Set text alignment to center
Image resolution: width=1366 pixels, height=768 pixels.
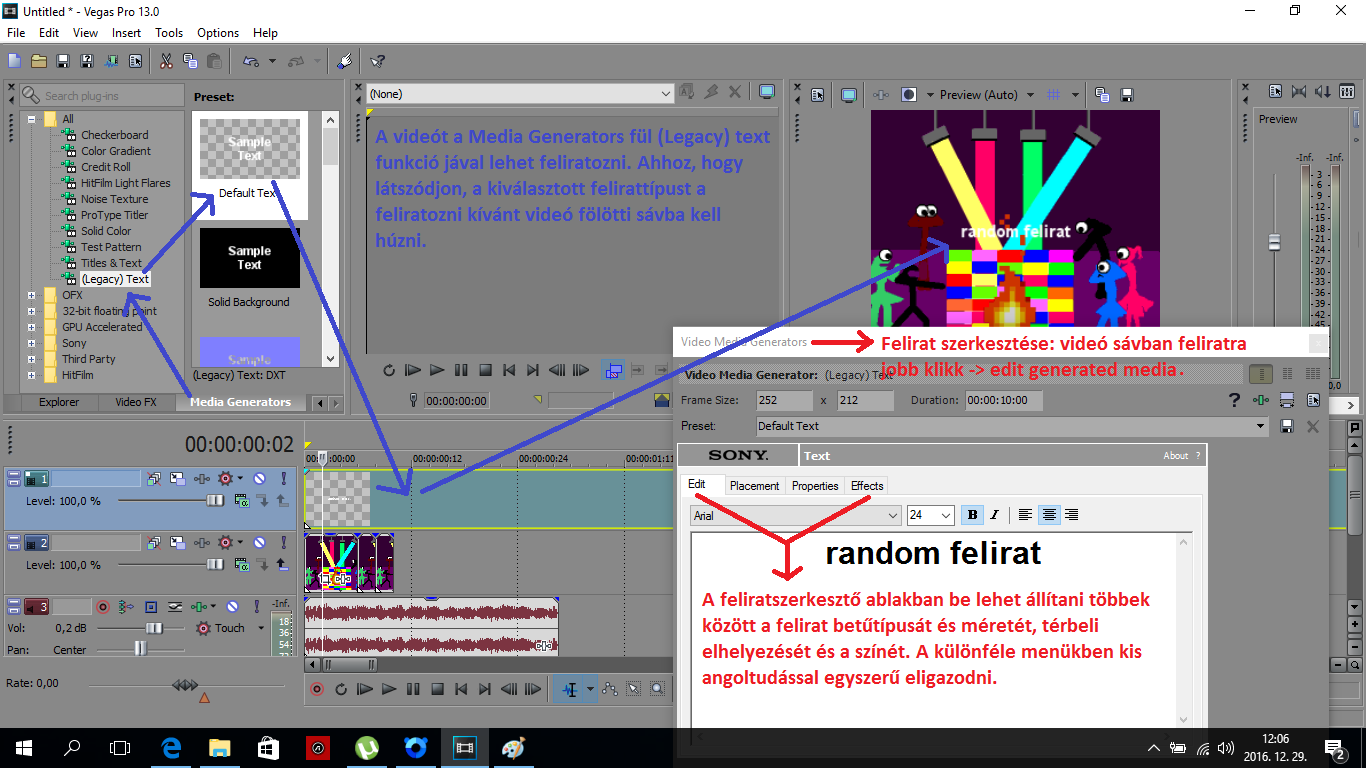pyautogui.click(x=1049, y=515)
